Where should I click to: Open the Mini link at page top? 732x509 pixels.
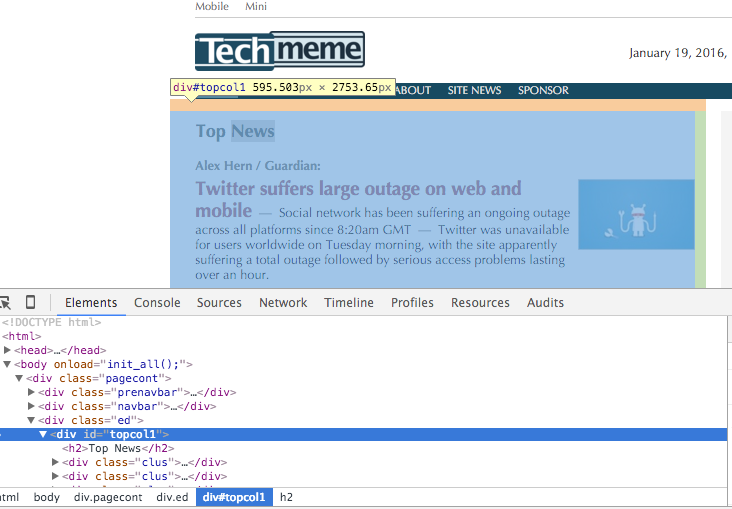(x=256, y=6)
